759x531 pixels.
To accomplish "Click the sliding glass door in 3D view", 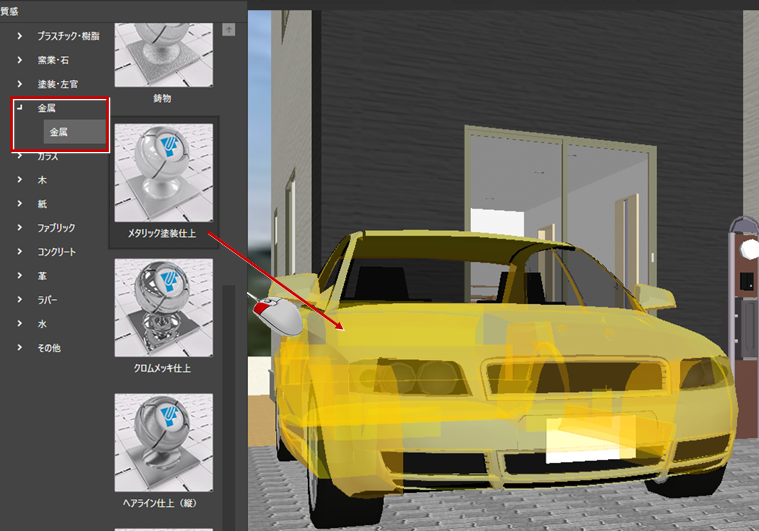I will coord(560,218).
